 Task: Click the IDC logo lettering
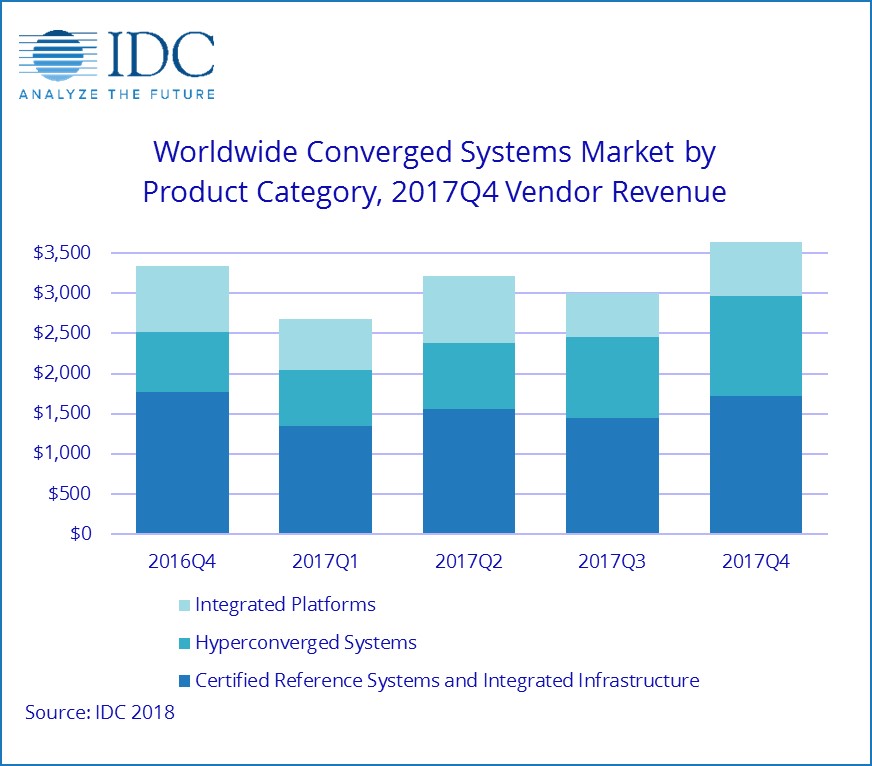(x=161, y=54)
